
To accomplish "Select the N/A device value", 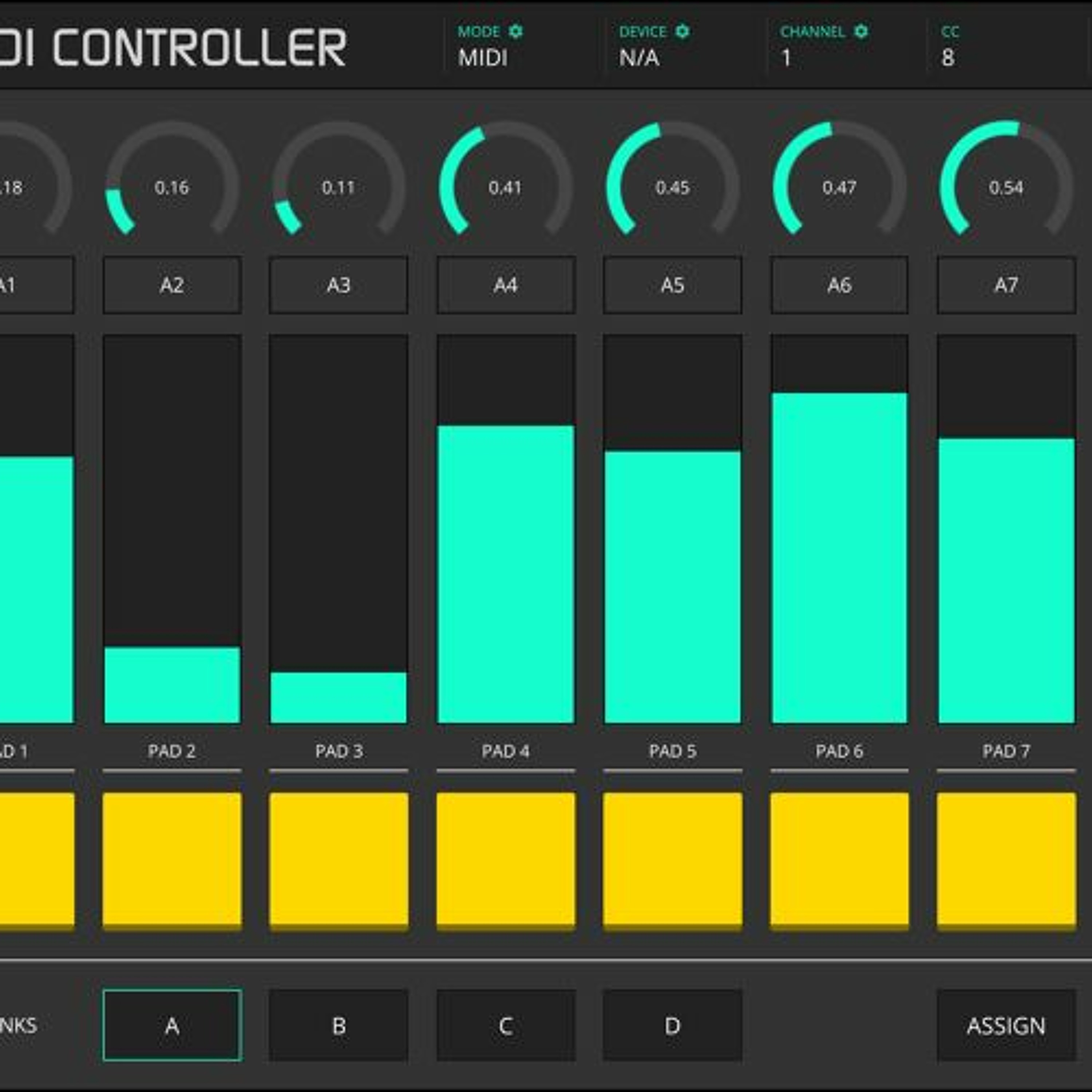I will click(639, 58).
